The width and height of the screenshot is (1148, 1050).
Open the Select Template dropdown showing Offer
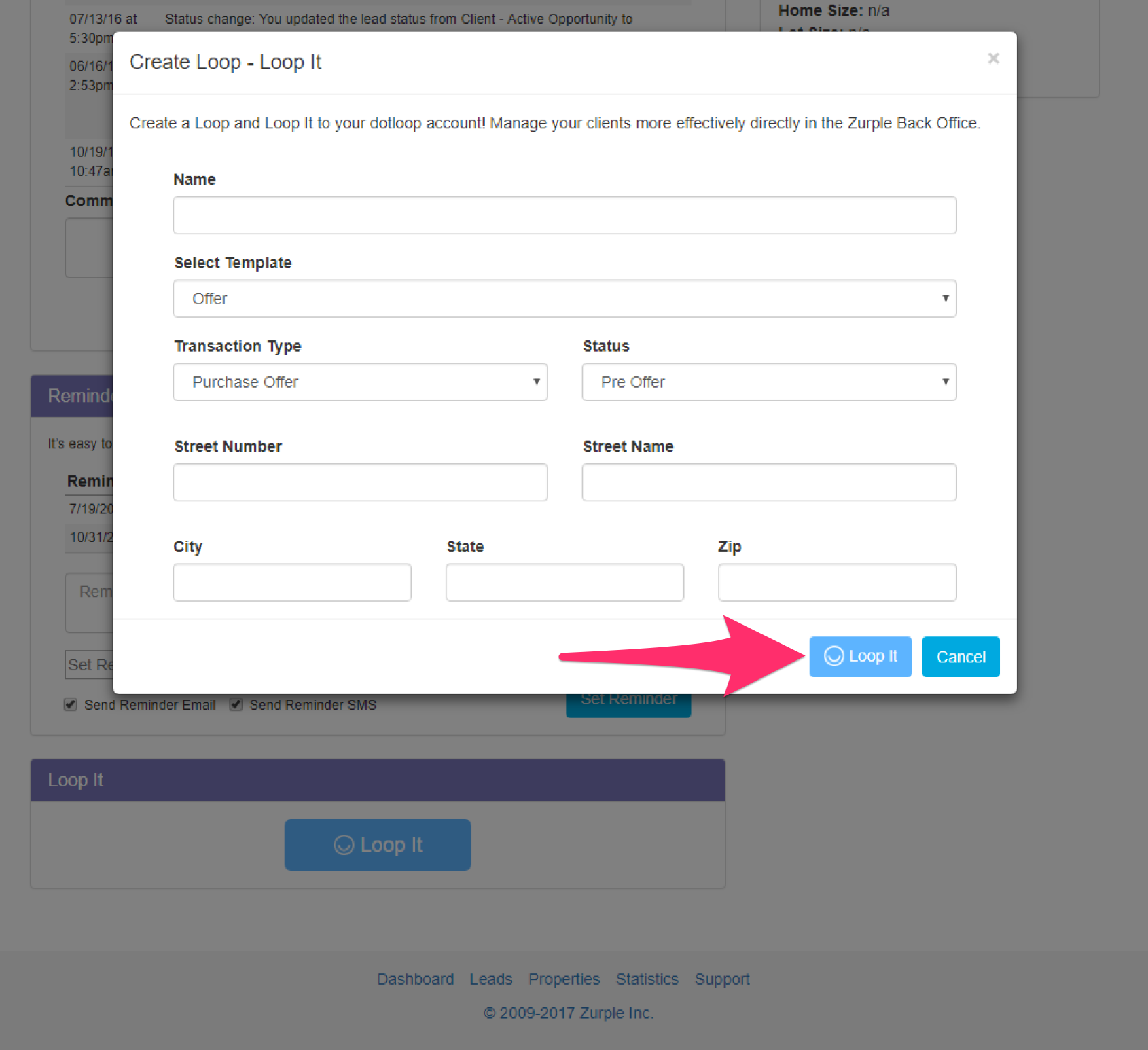click(x=564, y=299)
